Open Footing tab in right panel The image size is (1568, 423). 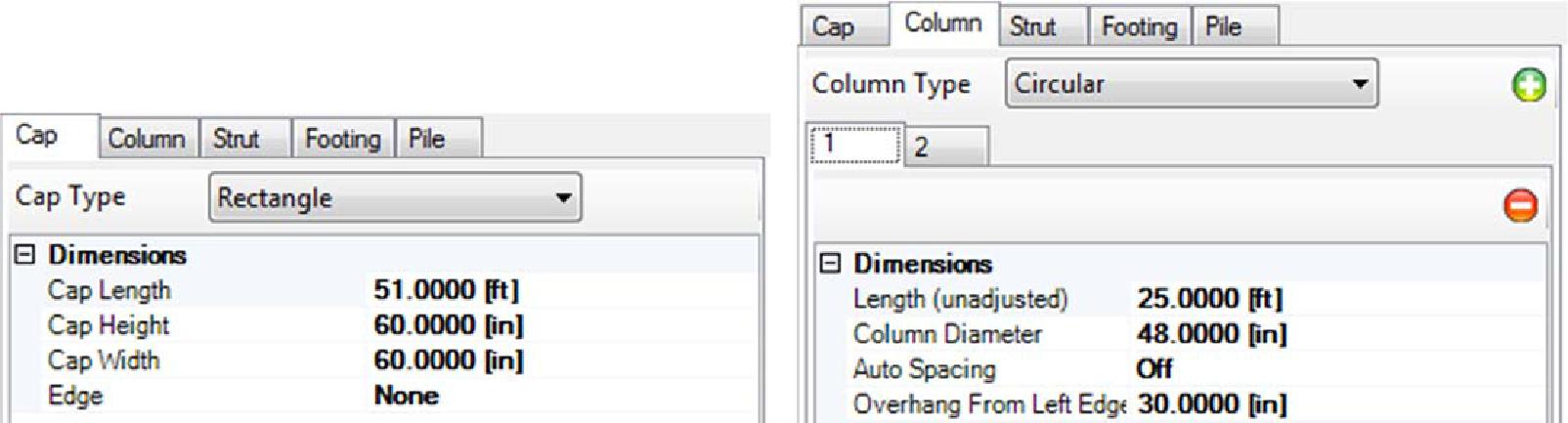(1140, 26)
